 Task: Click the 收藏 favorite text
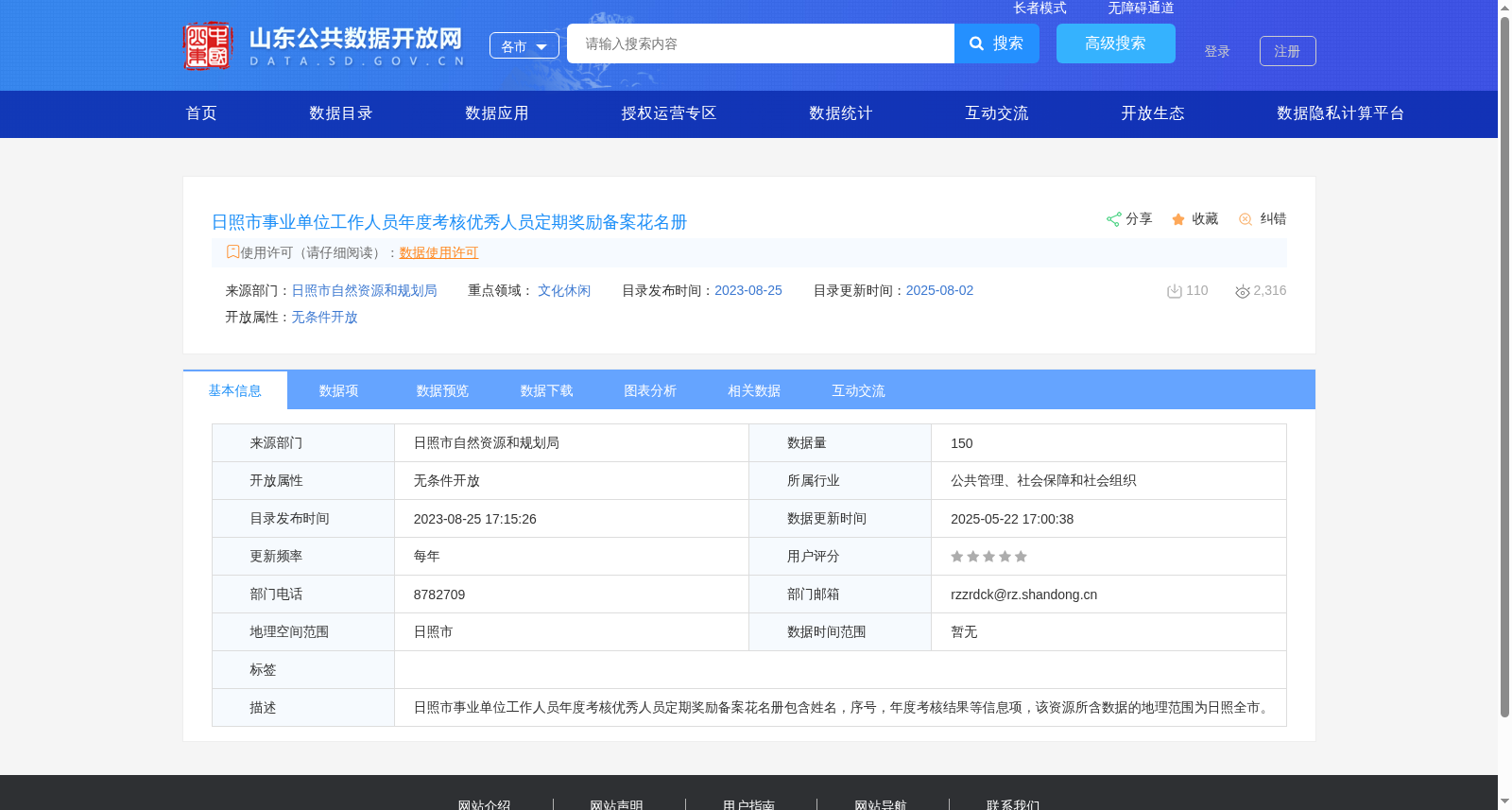pyautogui.click(x=1205, y=218)
